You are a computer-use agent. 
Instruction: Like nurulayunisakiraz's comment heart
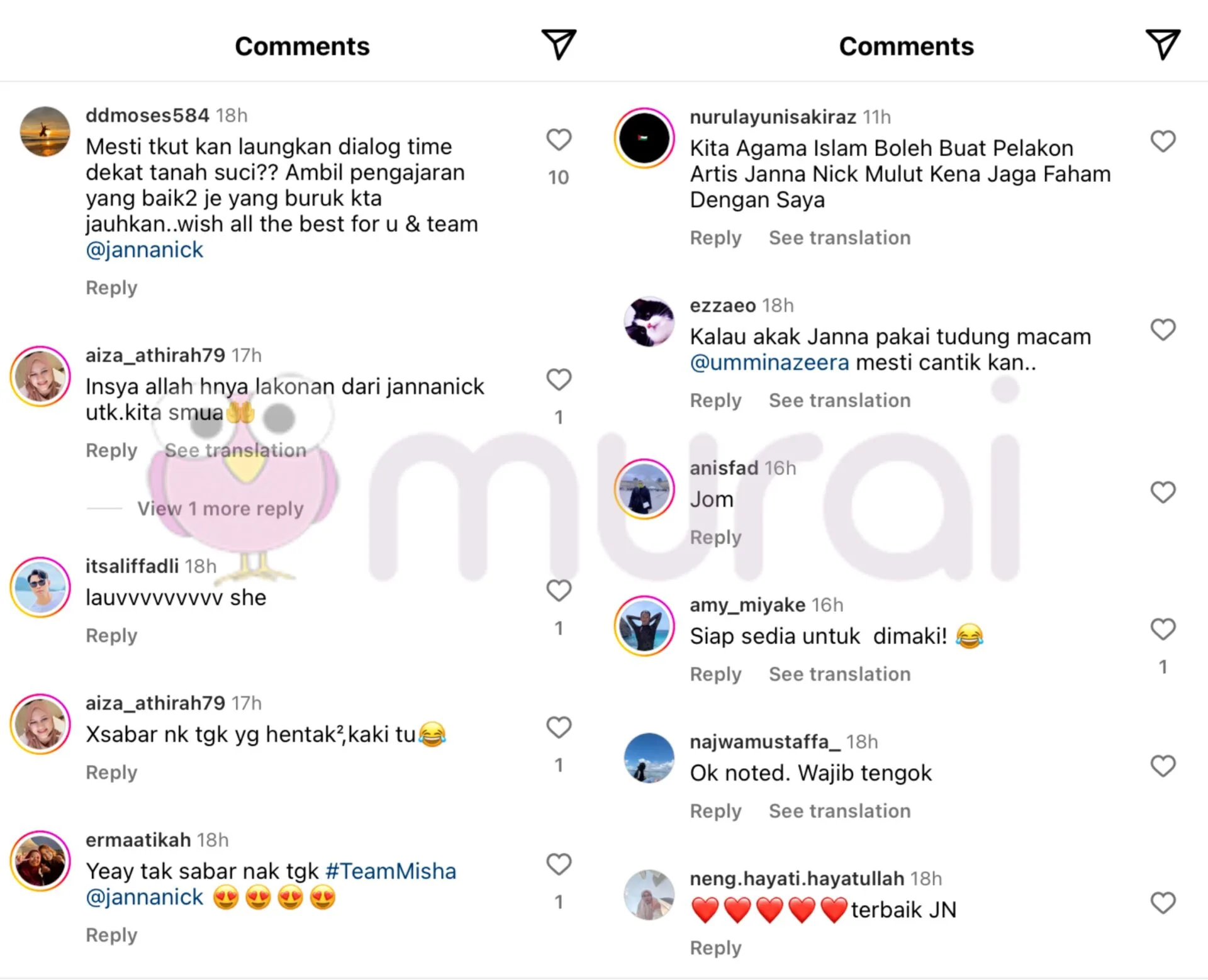click(x=1163, y=141)
